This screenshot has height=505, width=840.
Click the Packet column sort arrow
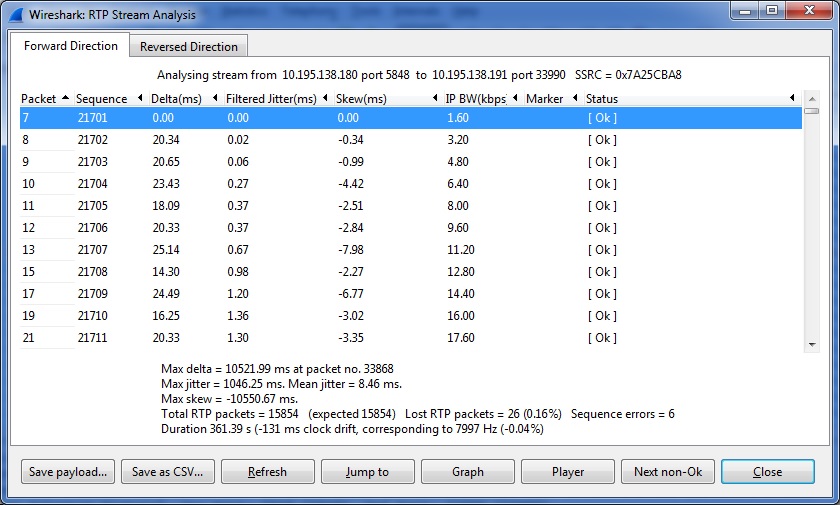click(65, 98)
